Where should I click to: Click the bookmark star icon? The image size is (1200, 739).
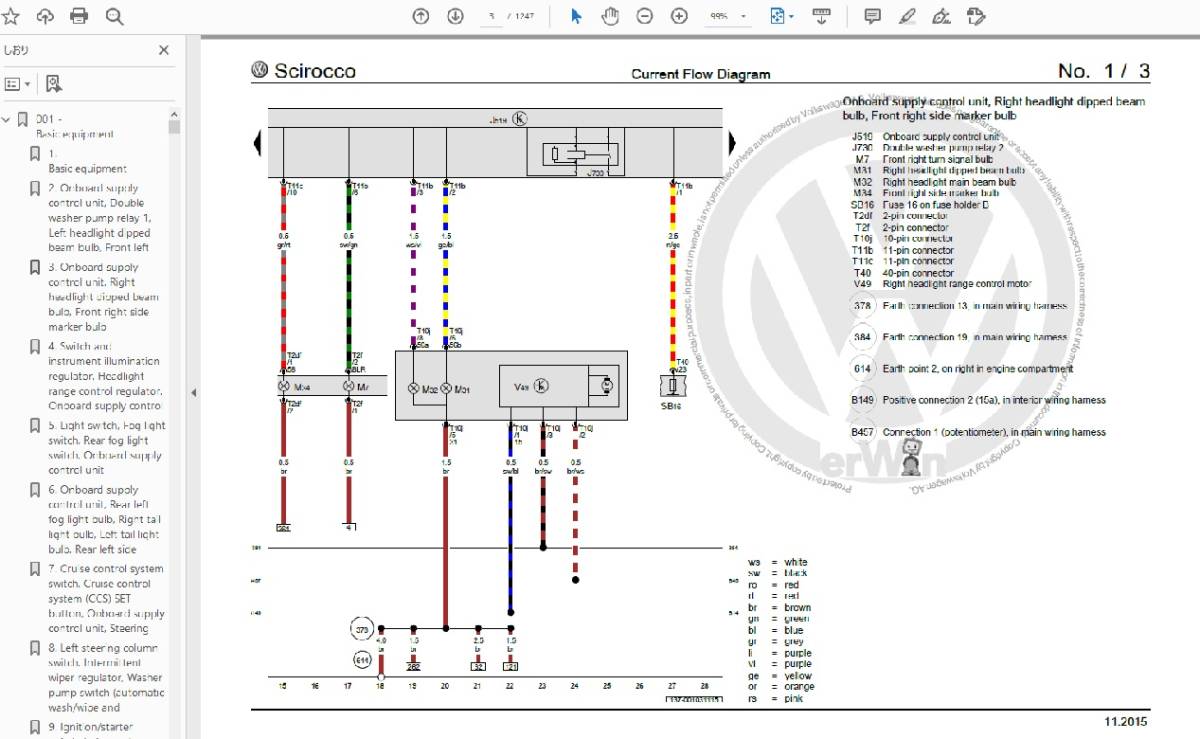pos(11,16)
